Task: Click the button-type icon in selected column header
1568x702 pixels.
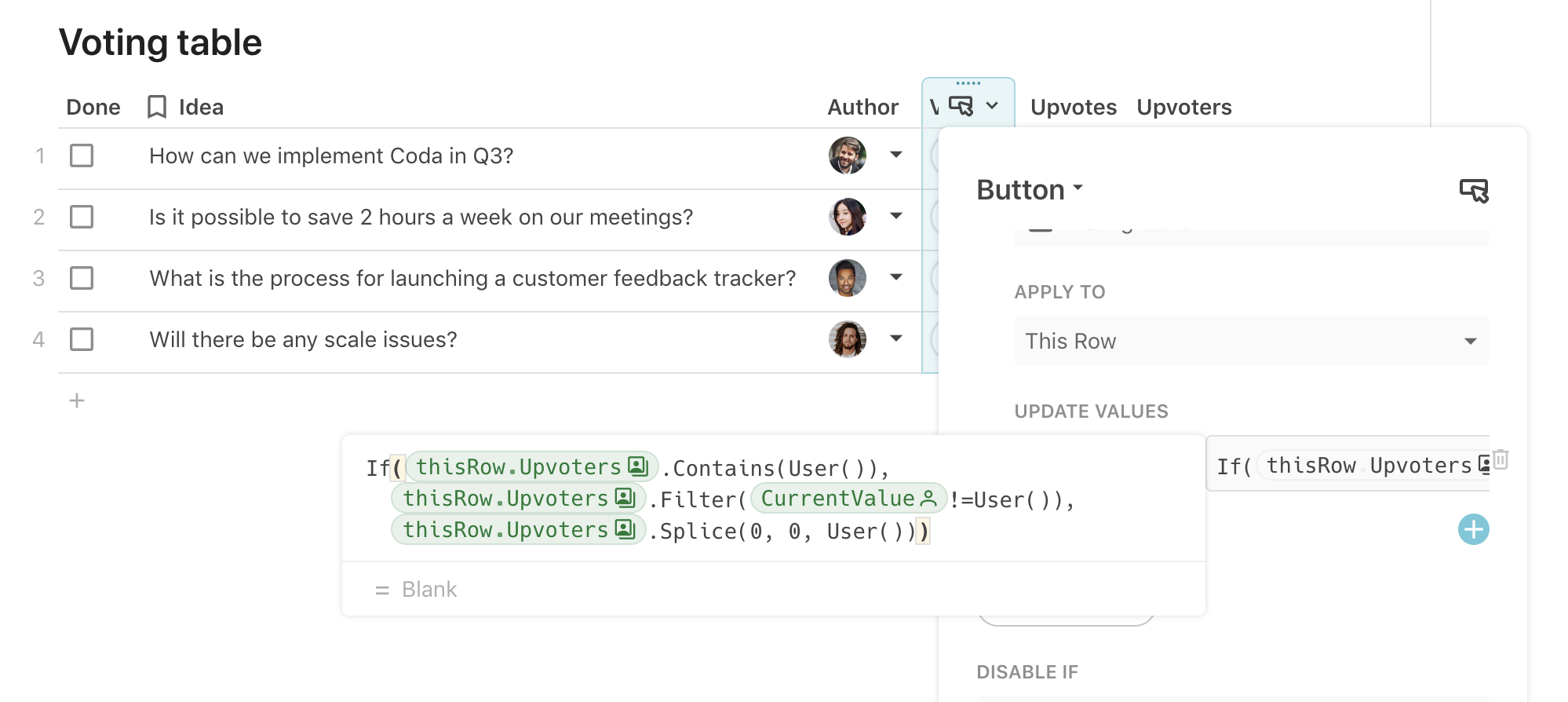Action: tap(961, 105)
